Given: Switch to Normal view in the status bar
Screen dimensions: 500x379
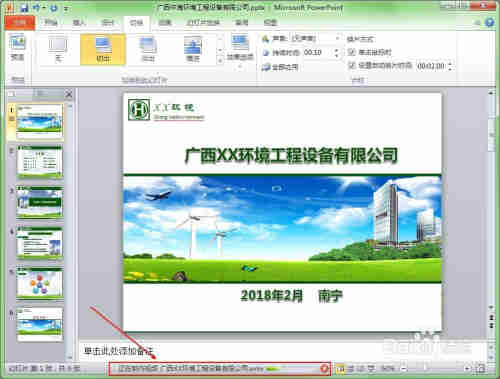Looking at the screenshot, I should (340, 369).
